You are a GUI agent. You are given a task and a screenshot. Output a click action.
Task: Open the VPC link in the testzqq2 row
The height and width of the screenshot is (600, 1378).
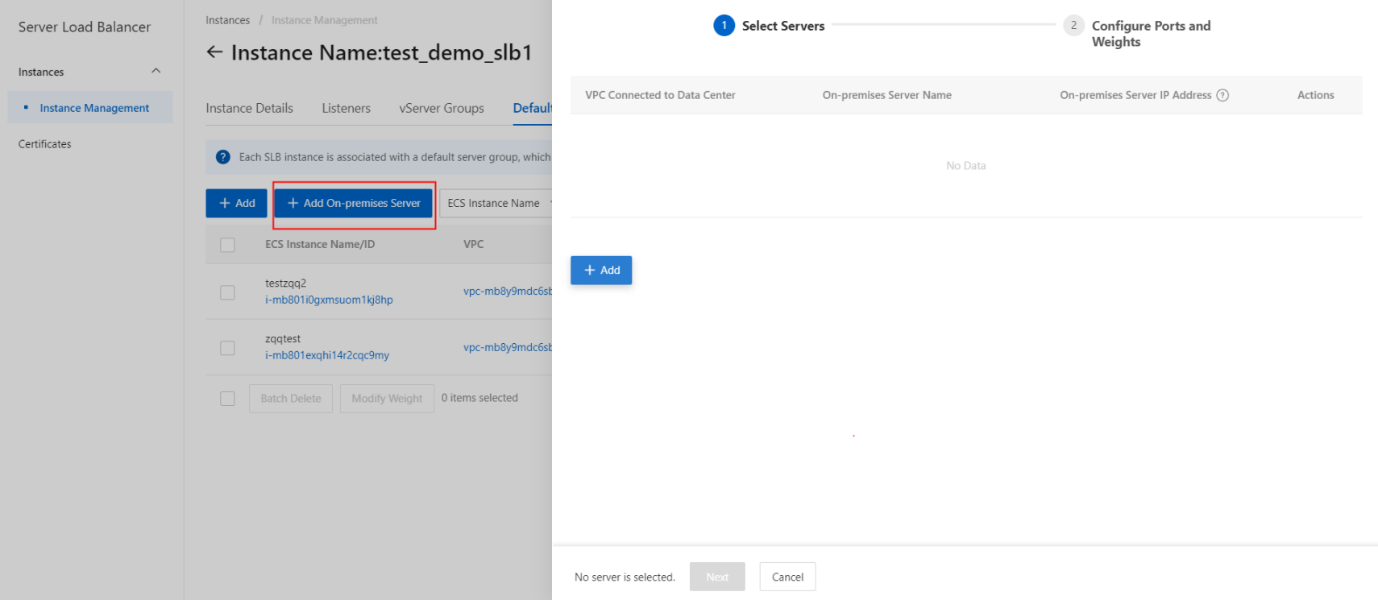(x=507, y=292)
